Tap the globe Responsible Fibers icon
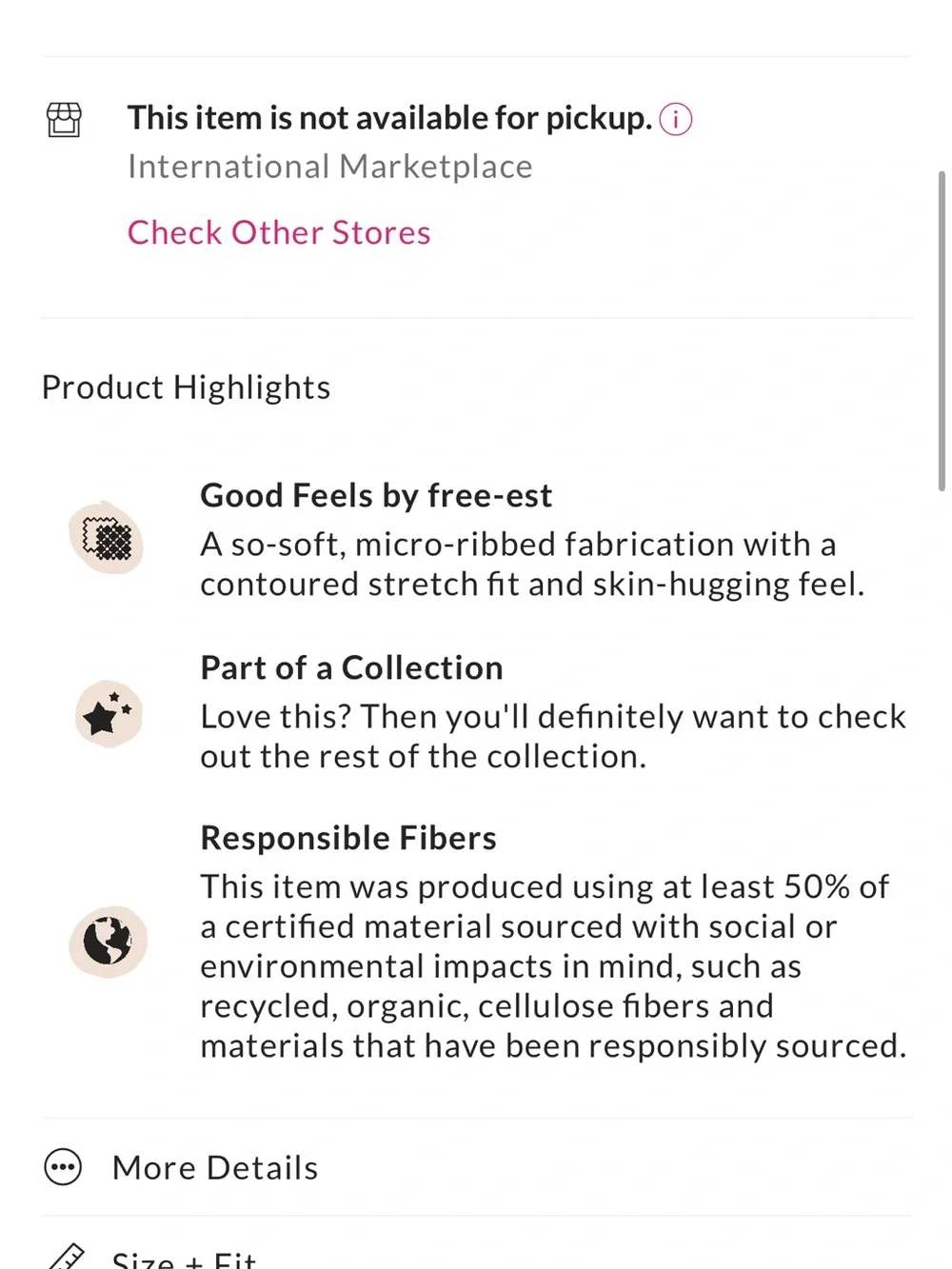 (108, 942)
